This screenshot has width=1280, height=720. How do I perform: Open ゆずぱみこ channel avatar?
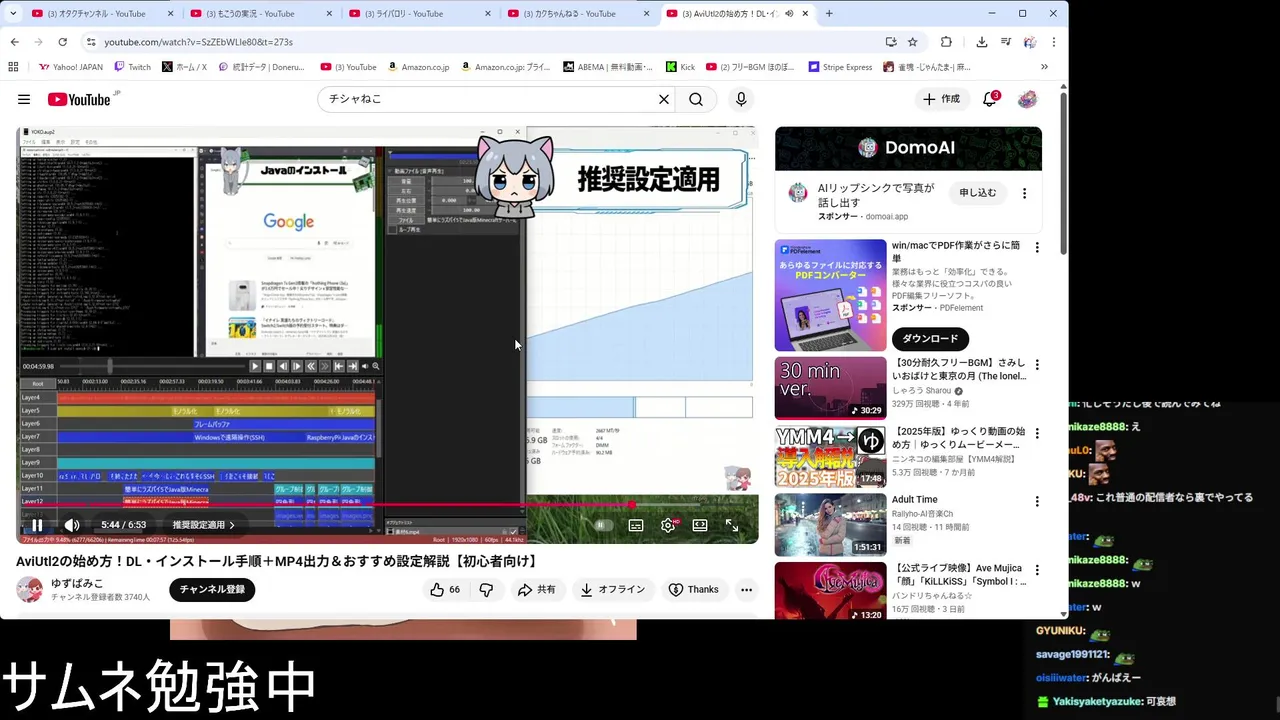click(30, 590)
